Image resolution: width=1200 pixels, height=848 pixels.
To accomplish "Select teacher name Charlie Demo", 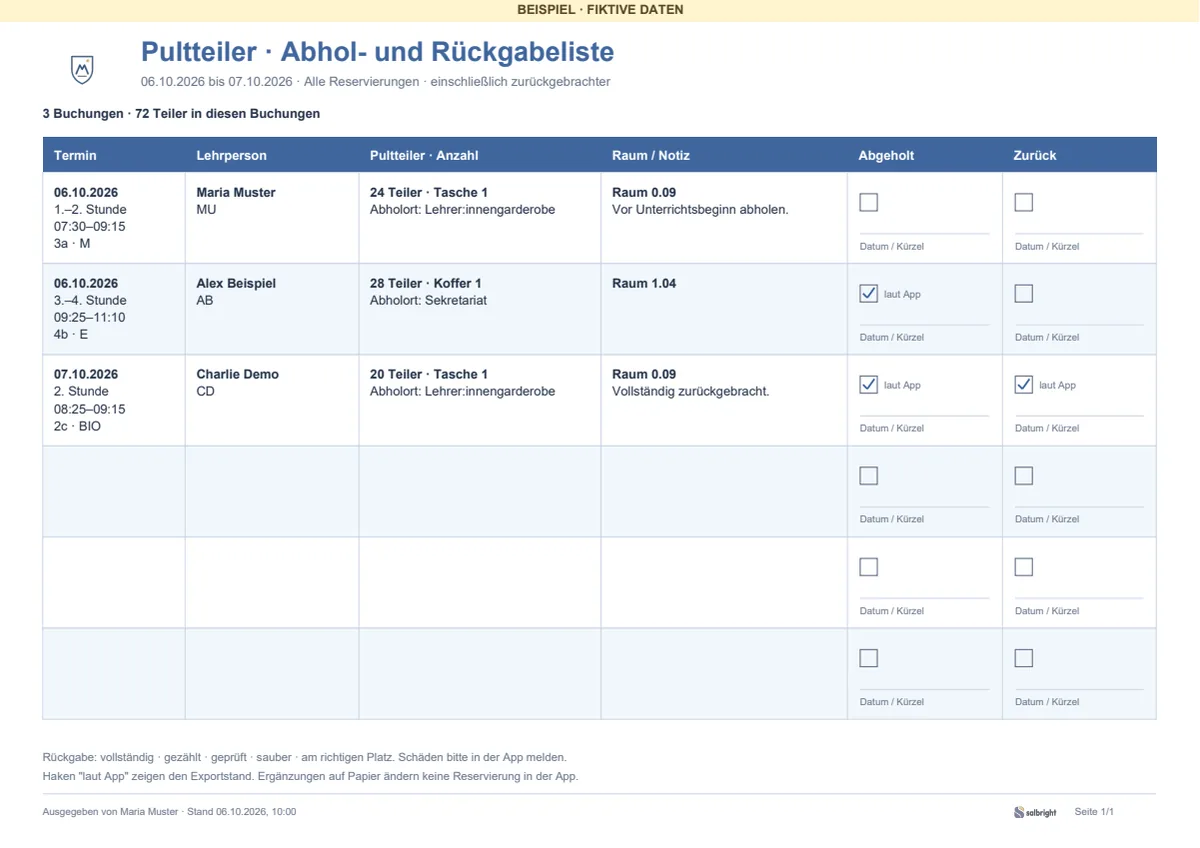I will [x=237, y=374].
